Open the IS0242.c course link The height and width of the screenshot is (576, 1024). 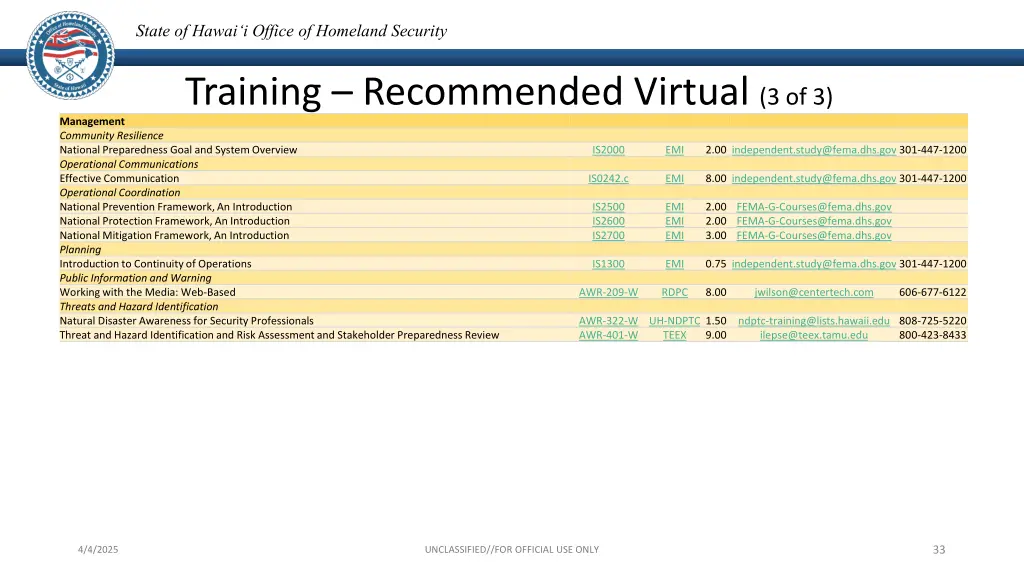[608, 179]
